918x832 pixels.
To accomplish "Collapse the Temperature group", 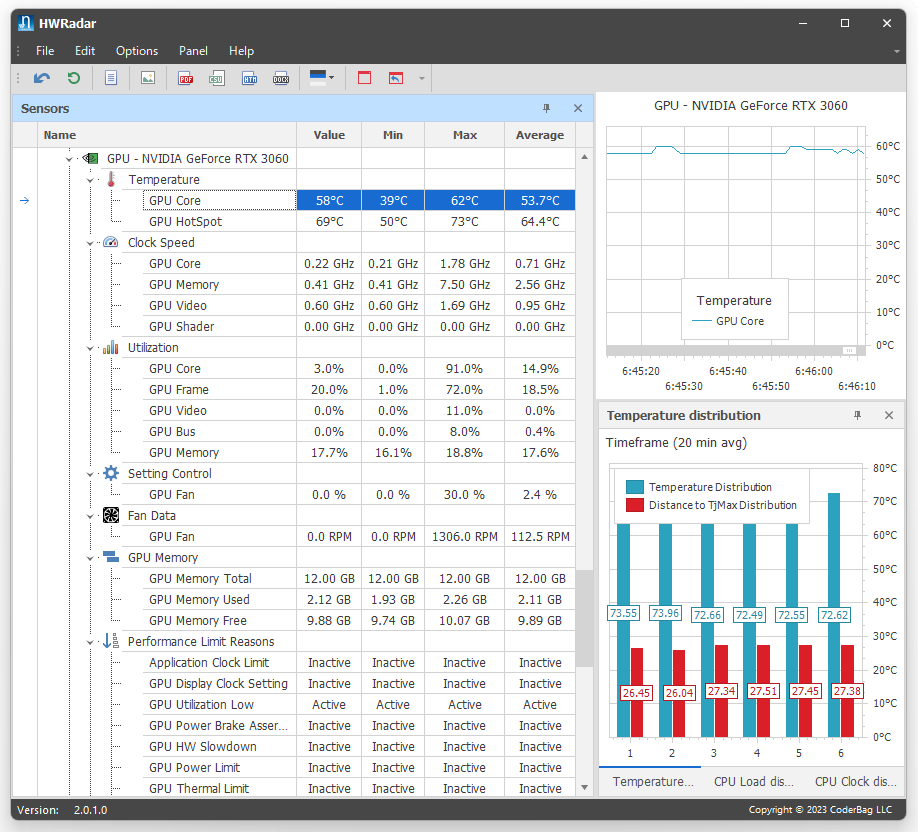I will pyautogui.click(x=90, y=180).
